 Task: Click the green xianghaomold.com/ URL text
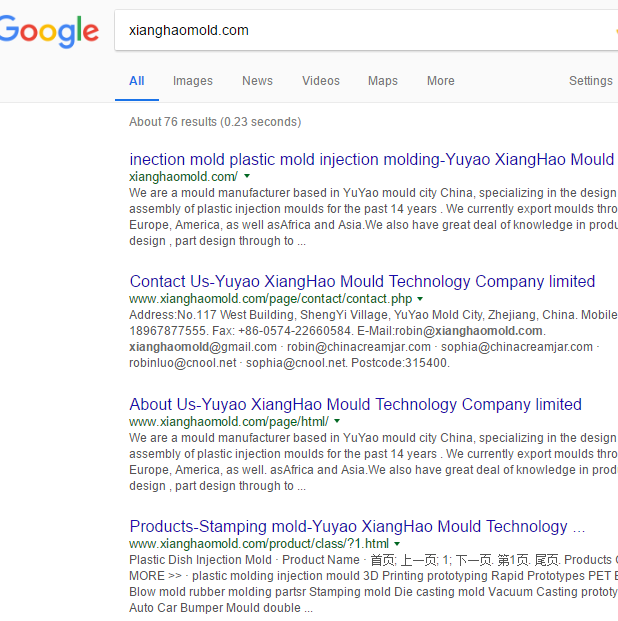click(183, 177)
